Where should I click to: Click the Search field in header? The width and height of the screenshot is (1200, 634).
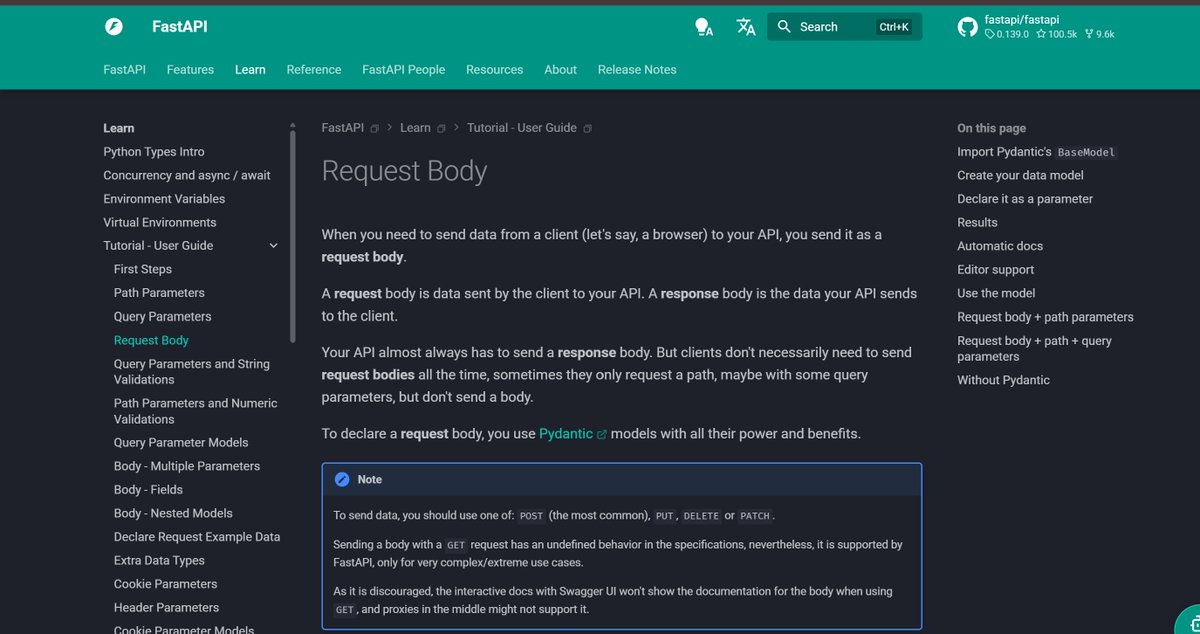click(x=845, y=27)
